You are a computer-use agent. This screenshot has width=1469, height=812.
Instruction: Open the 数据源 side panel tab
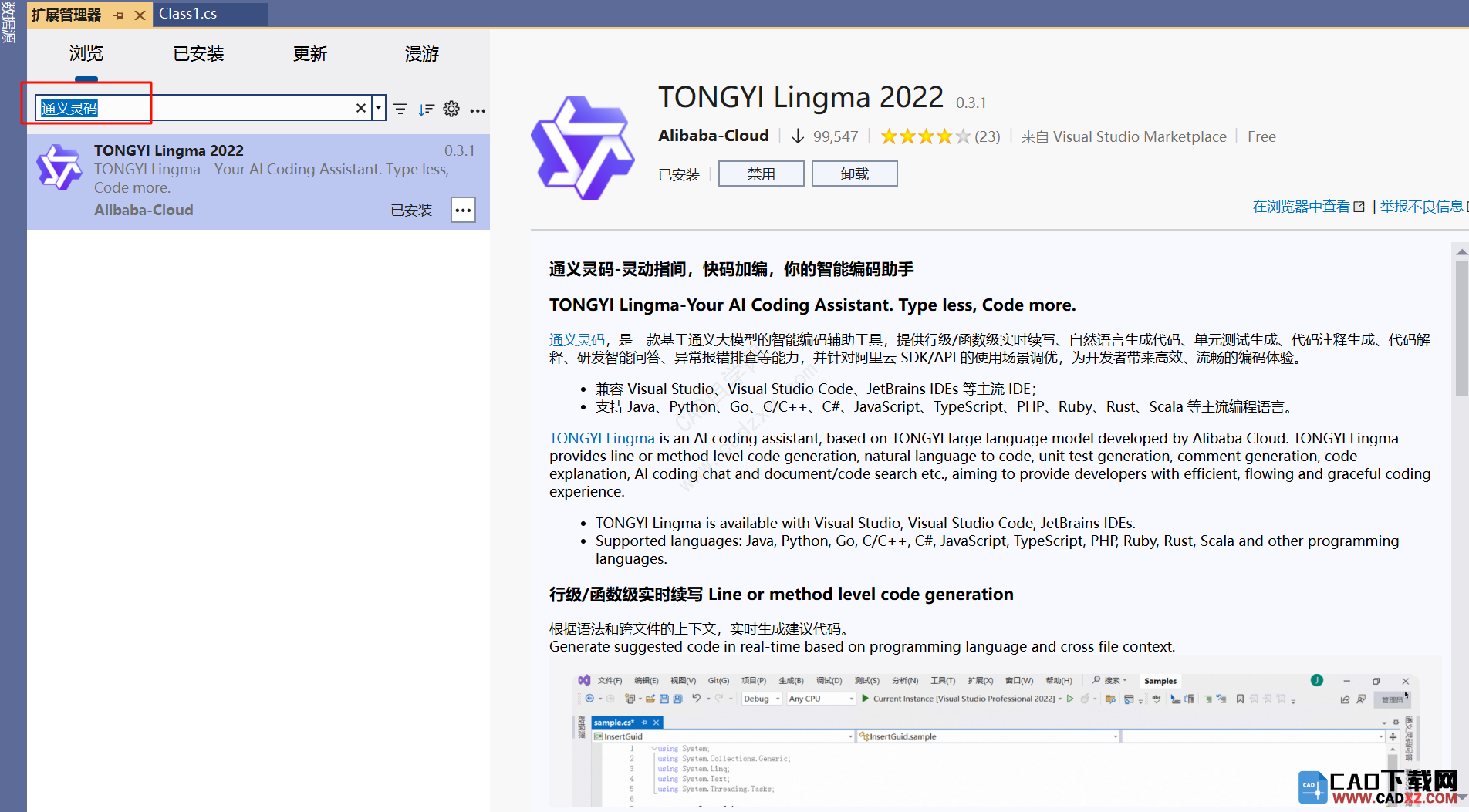9,22
